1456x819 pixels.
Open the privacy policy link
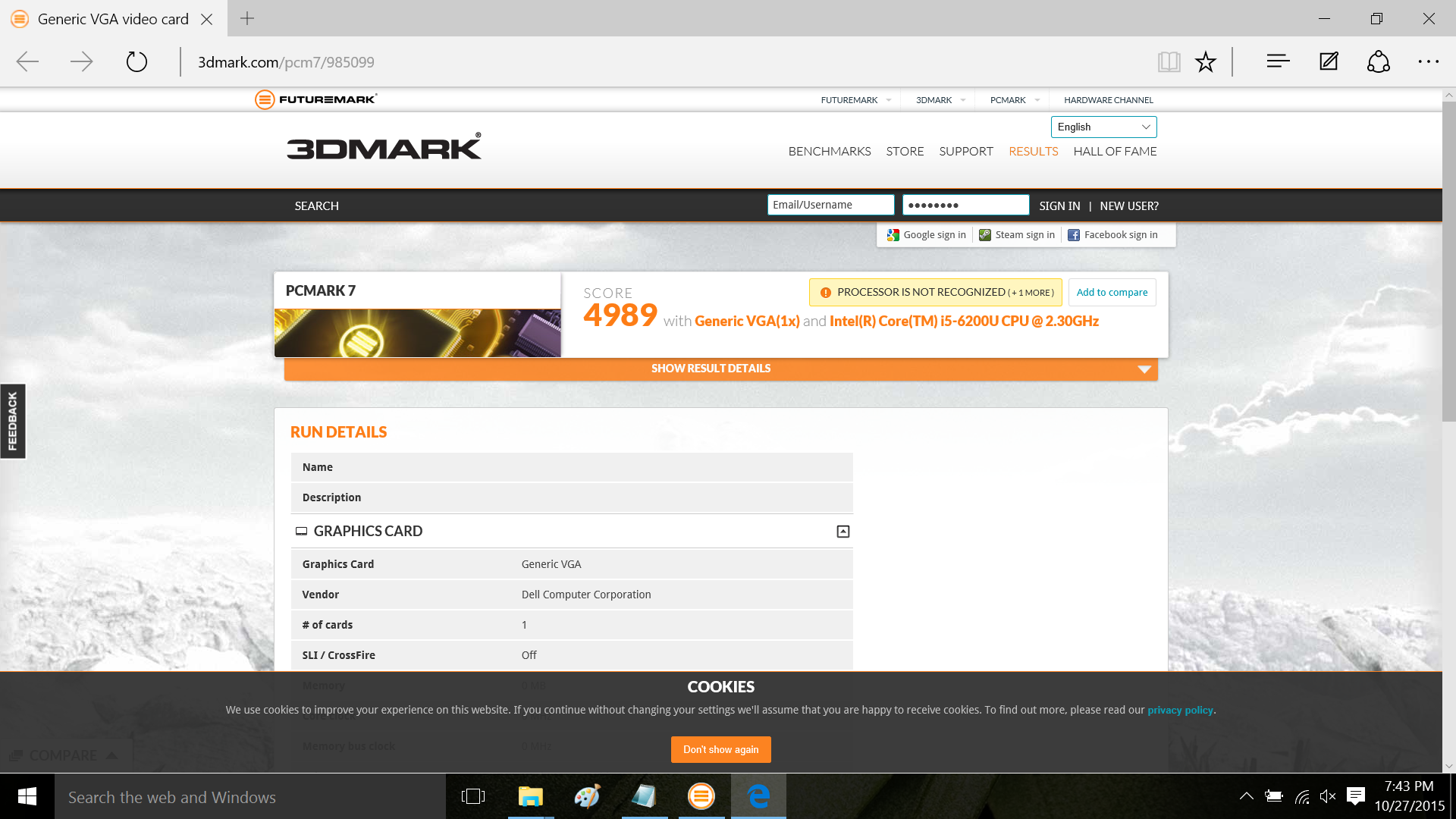coord(1180,710)
